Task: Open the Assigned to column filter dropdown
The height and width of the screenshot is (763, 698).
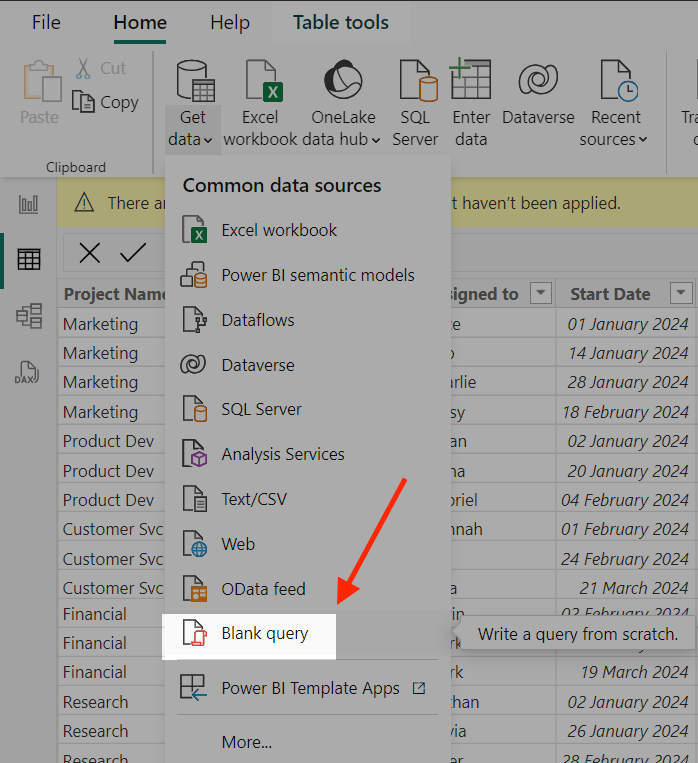Action: pos(541,293)
